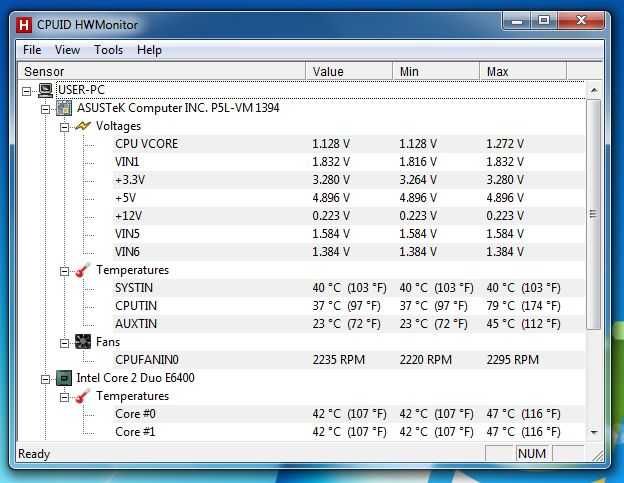Minimize the HWMonitor window

[517, 20]
